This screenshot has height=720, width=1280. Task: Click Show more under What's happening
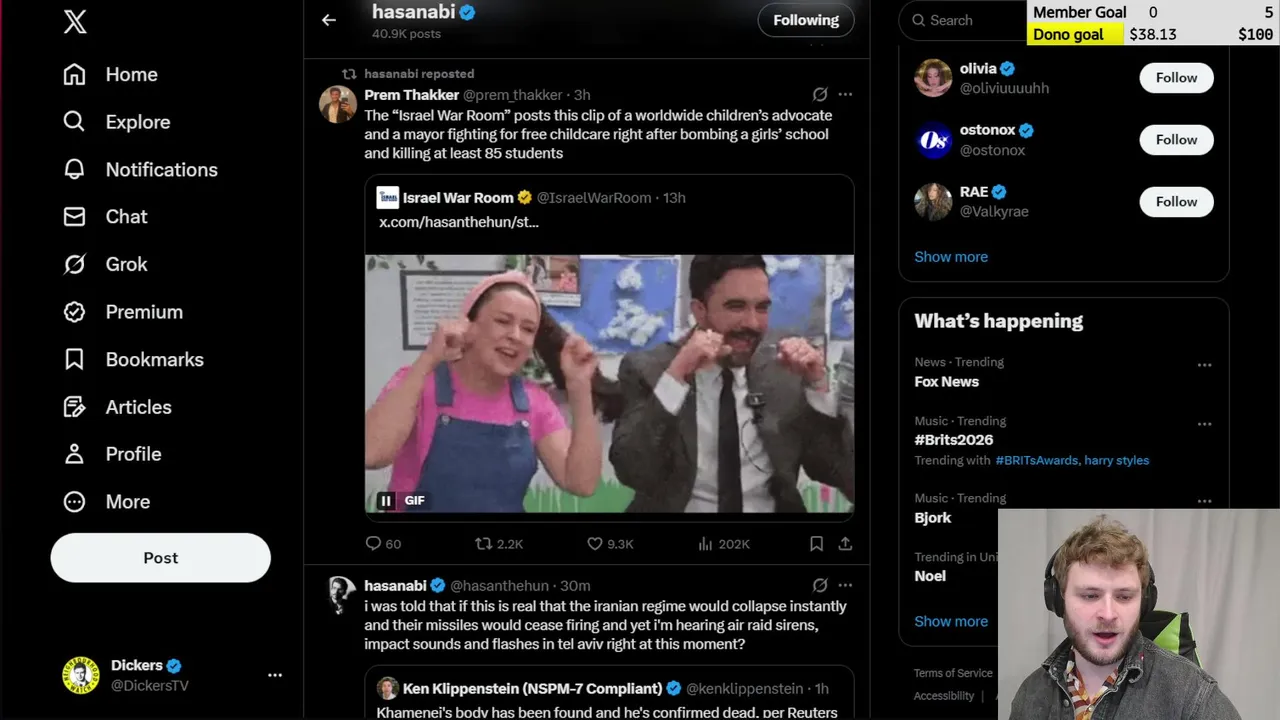point(951,622)
